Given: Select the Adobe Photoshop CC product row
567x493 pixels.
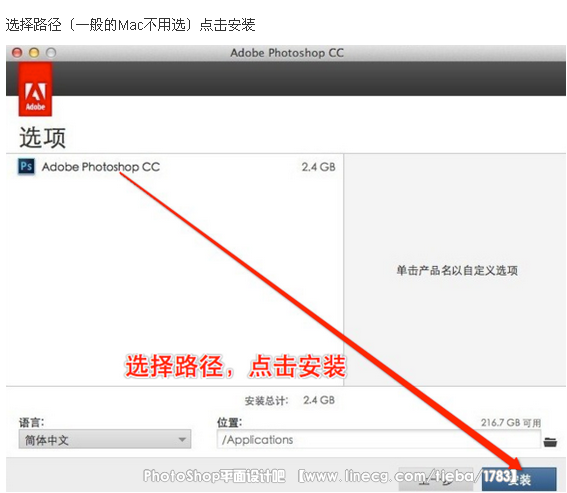Looking at the screenshot, I should click(x=175, y=167).
